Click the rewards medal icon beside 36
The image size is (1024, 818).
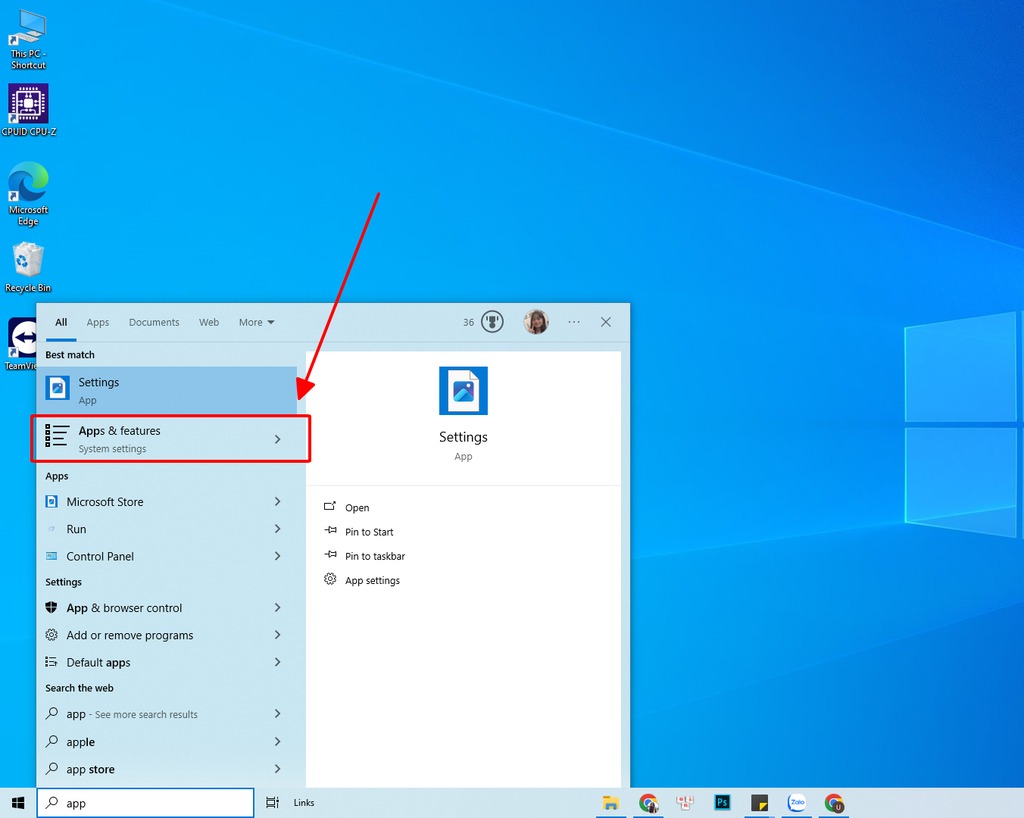tap(492, 322)
